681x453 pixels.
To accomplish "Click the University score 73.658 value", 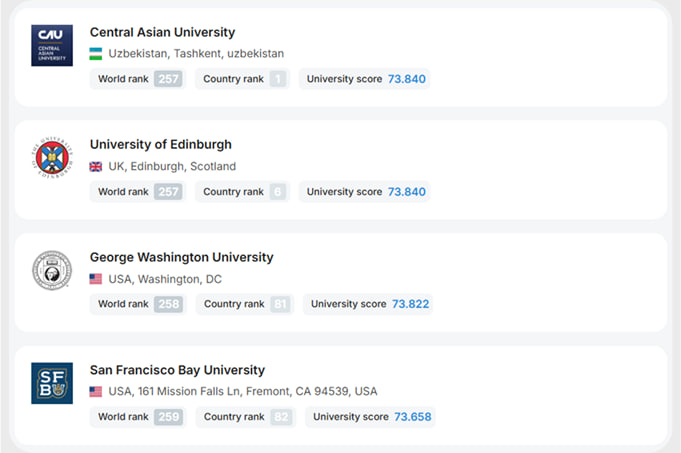I will (x=413, y=417).
